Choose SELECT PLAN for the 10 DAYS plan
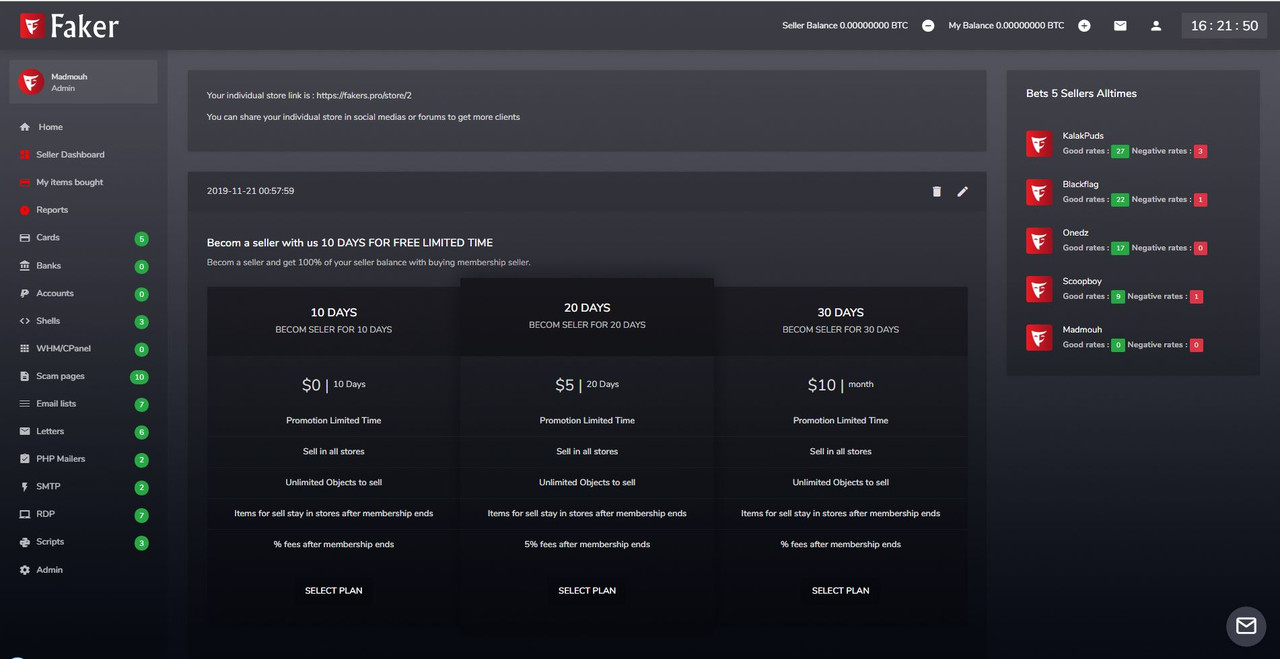The height and width of the screenshot is (659, 1280). (334, 591)
